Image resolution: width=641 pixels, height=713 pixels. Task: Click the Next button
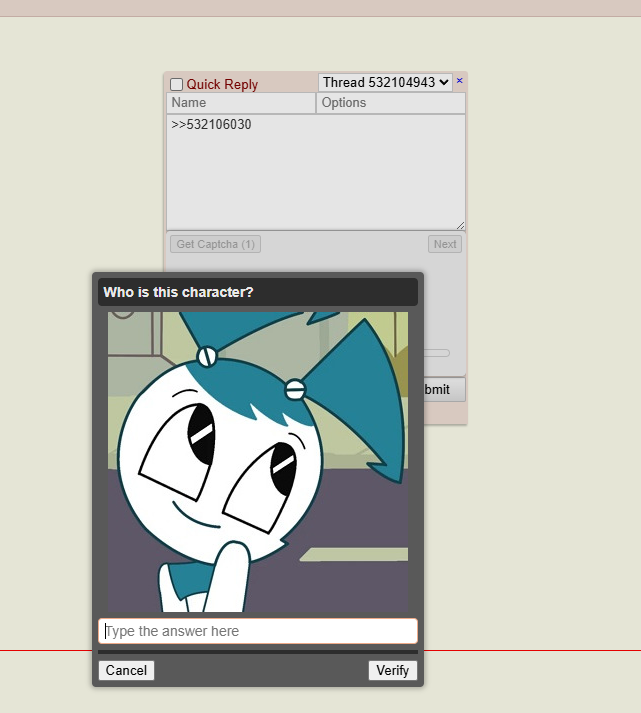pyautogui.click(x=445, y=244)
